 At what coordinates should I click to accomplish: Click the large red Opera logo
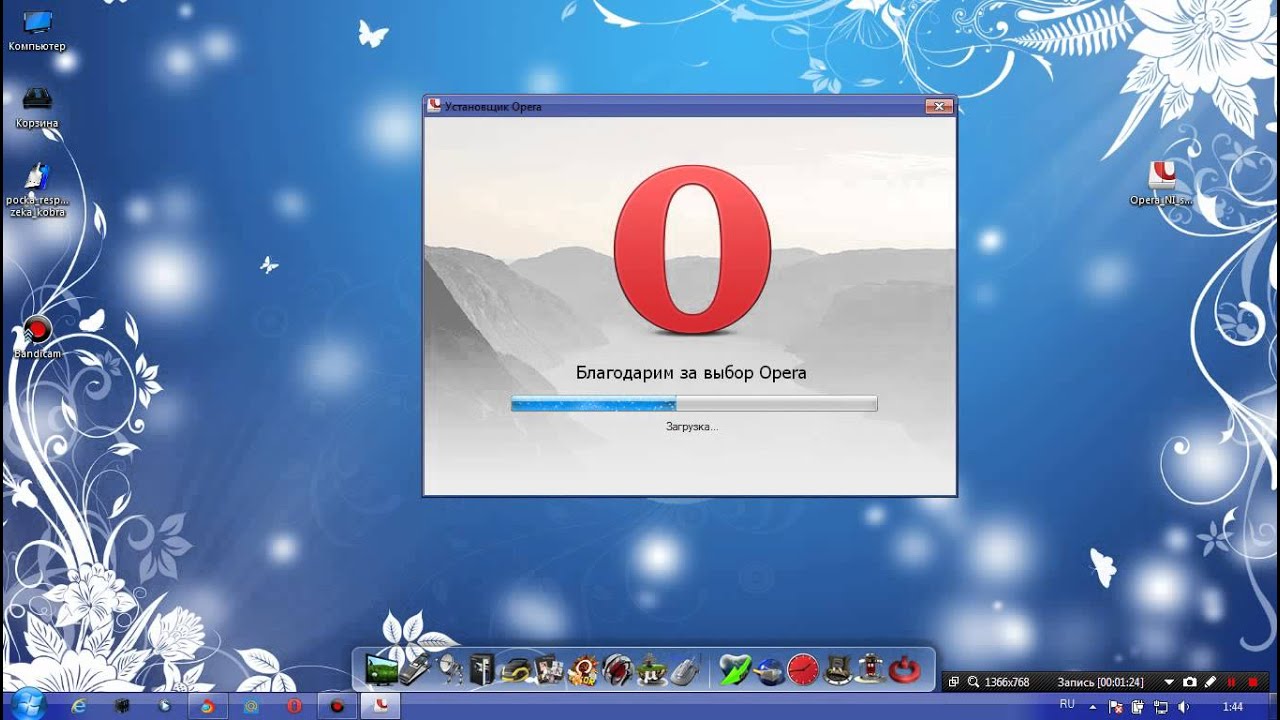[692, 249]
